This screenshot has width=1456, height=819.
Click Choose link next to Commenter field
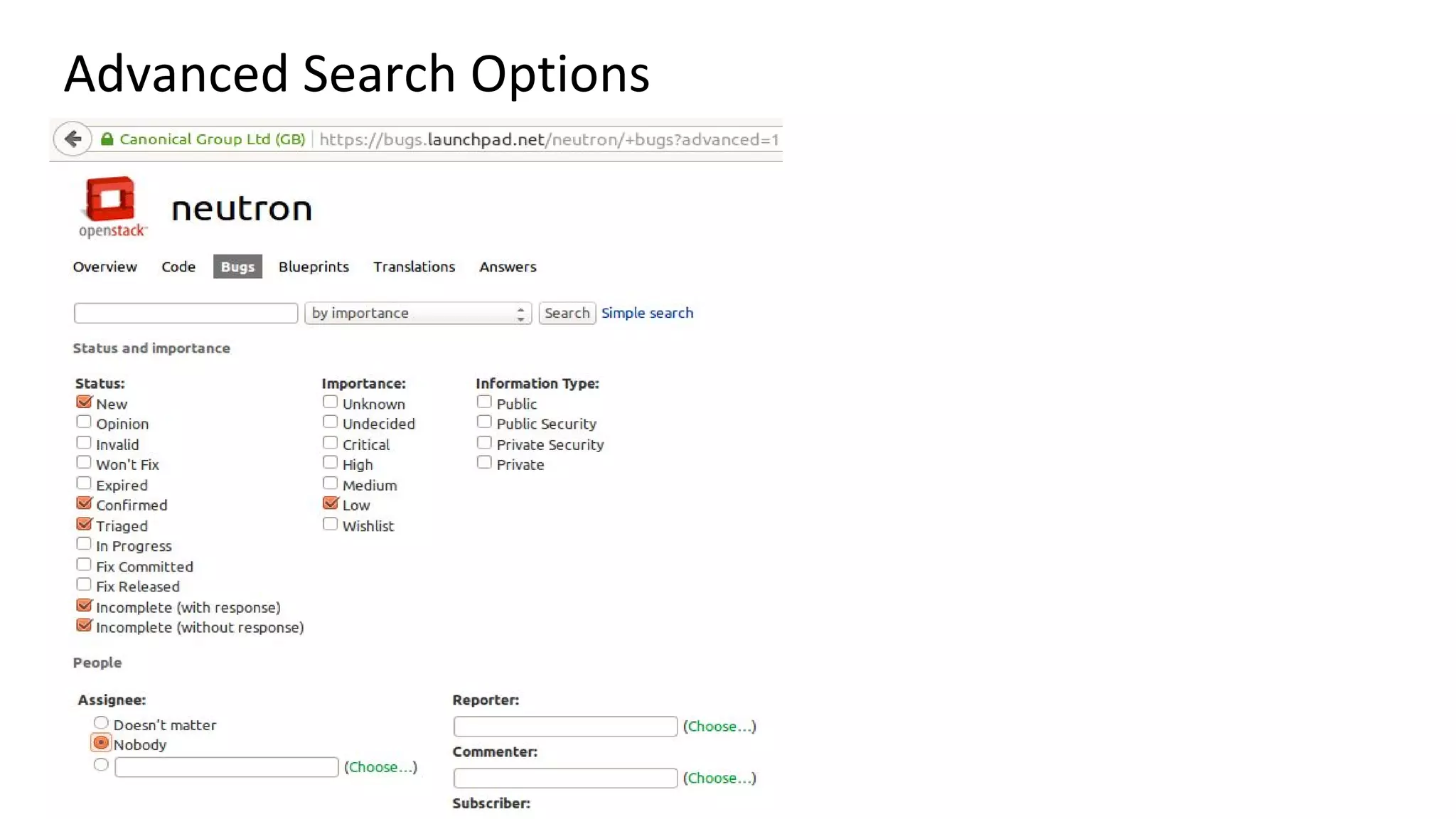click(719, 778)
